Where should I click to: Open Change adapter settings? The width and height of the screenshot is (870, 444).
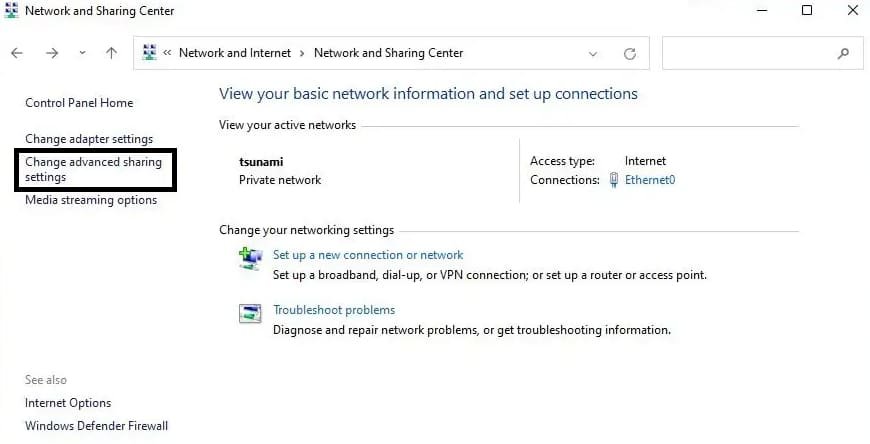(x=89, y=139)
